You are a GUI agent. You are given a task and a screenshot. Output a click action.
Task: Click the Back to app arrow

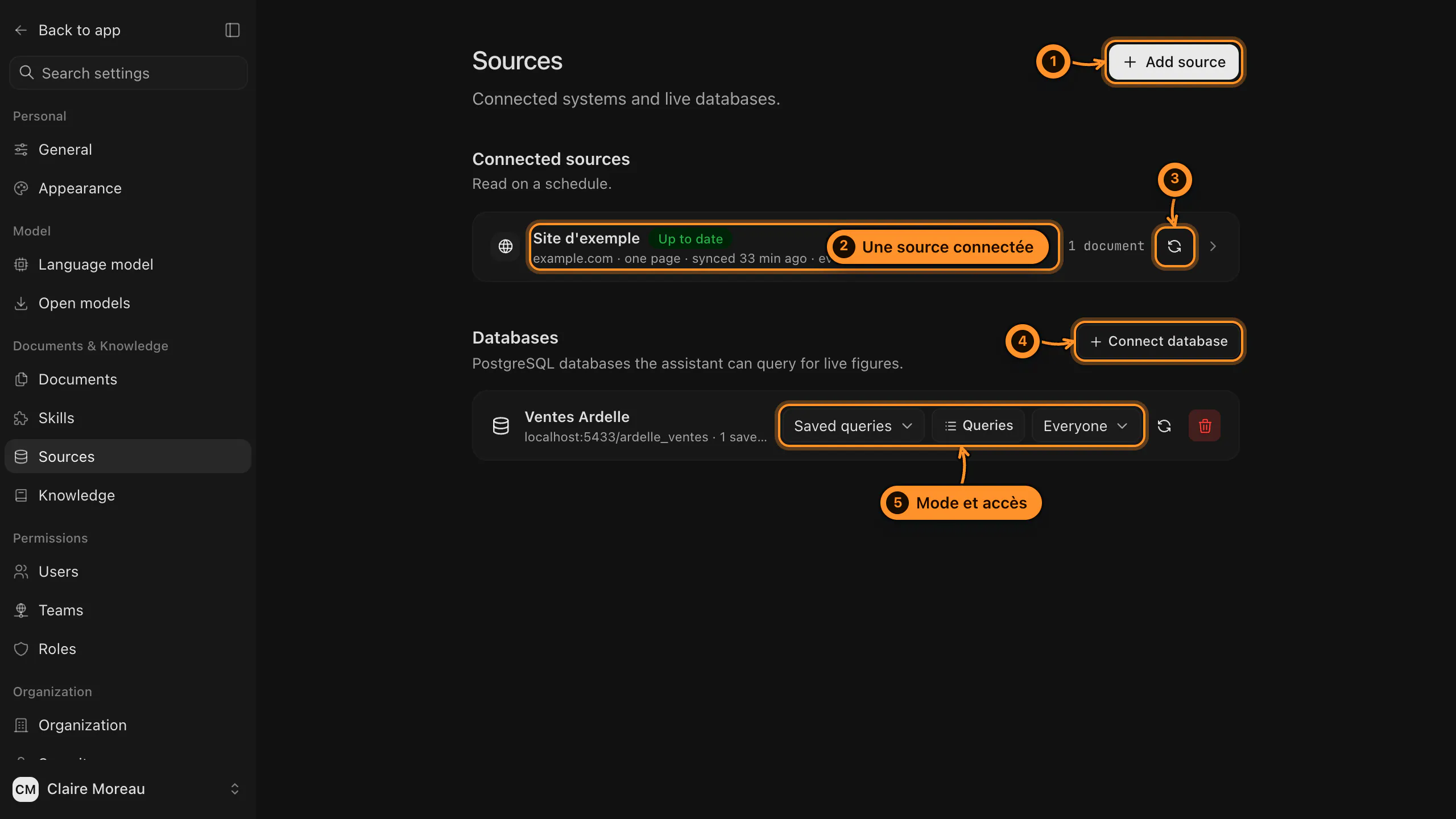coord(21,30)
